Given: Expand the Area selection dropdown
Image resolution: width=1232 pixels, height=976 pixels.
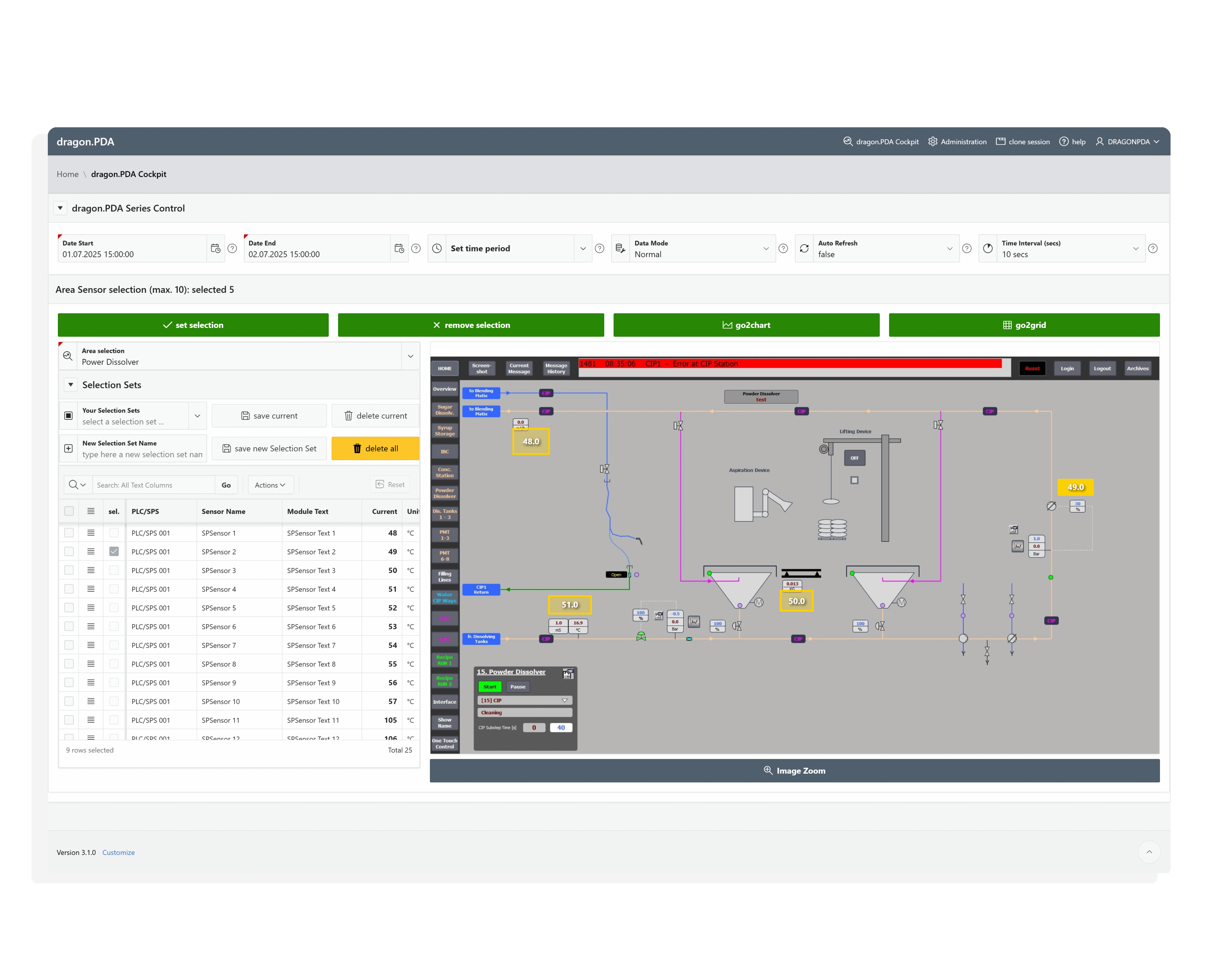Looking at the screenshot, I should [x=410, y=356].
